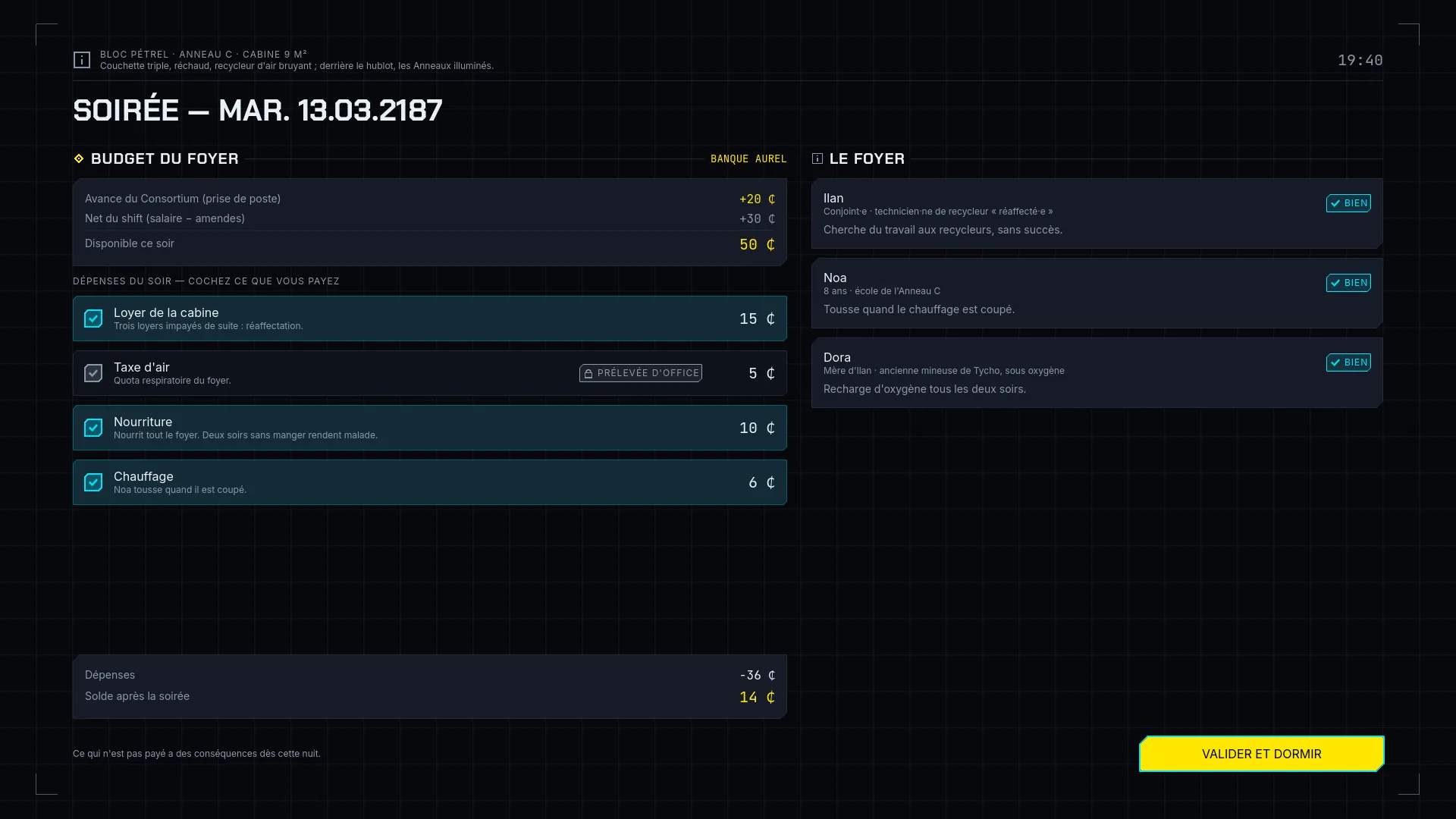The height and width of the screenshot is (819, 1456).
Task: Click the 19:40 clock display
Action: click(x=1360, y=60)
